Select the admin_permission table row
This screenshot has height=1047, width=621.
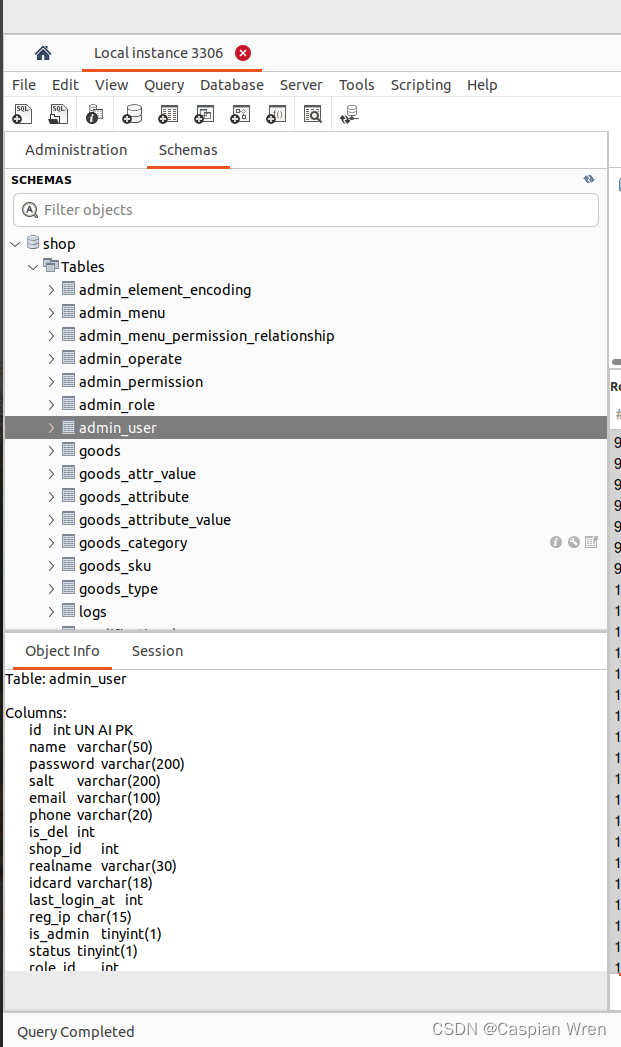tap(306, 382)
